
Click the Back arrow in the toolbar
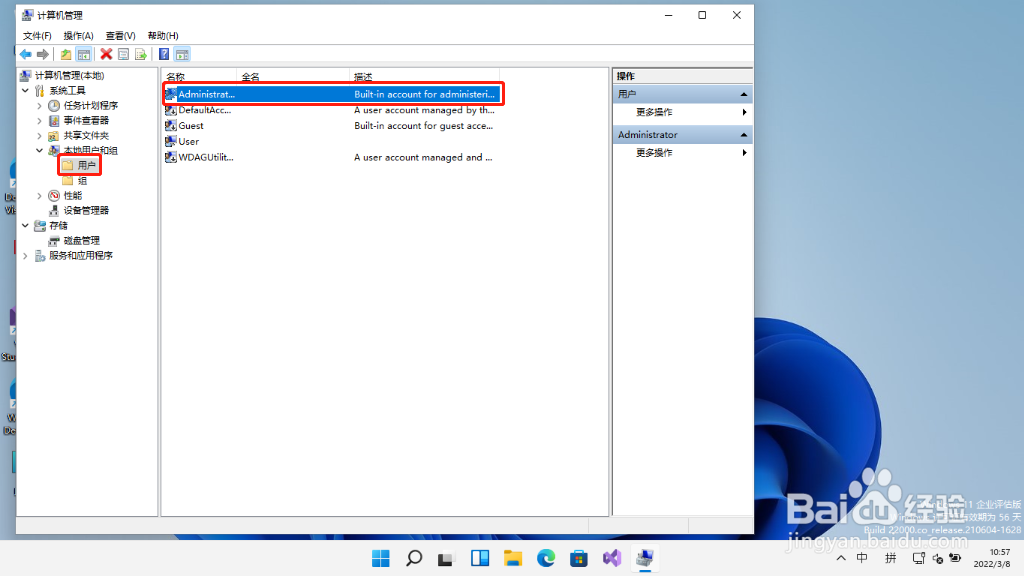click(x=25, y=54)
